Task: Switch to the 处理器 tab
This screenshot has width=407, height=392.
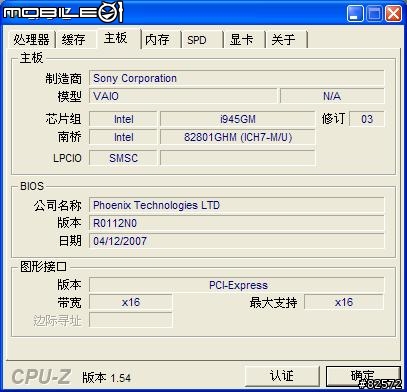Action: click(x=31, y=40)
